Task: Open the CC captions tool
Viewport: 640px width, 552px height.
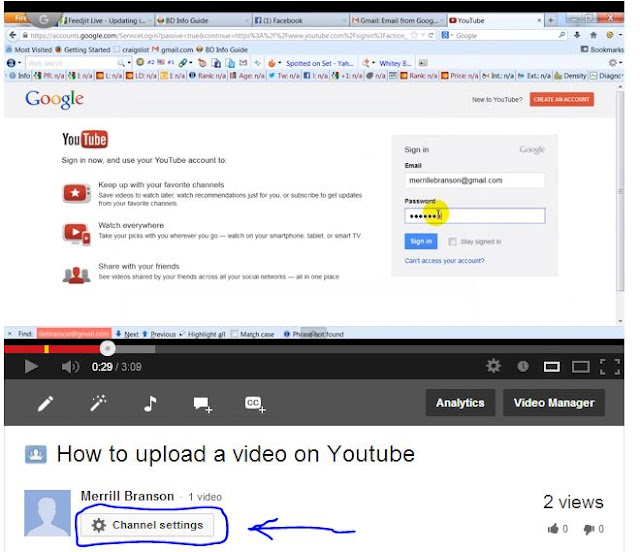Action: point(255,404)
